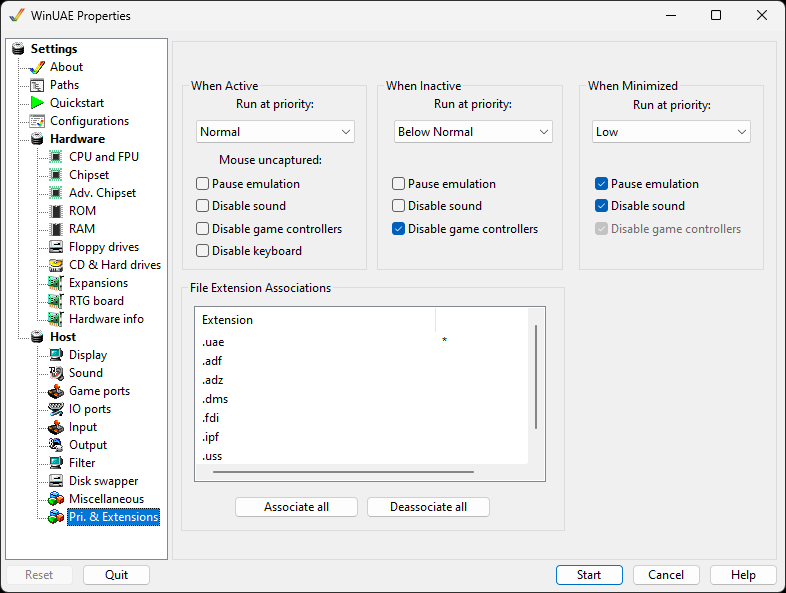Click the Chipset chip icon

(56, 175)
